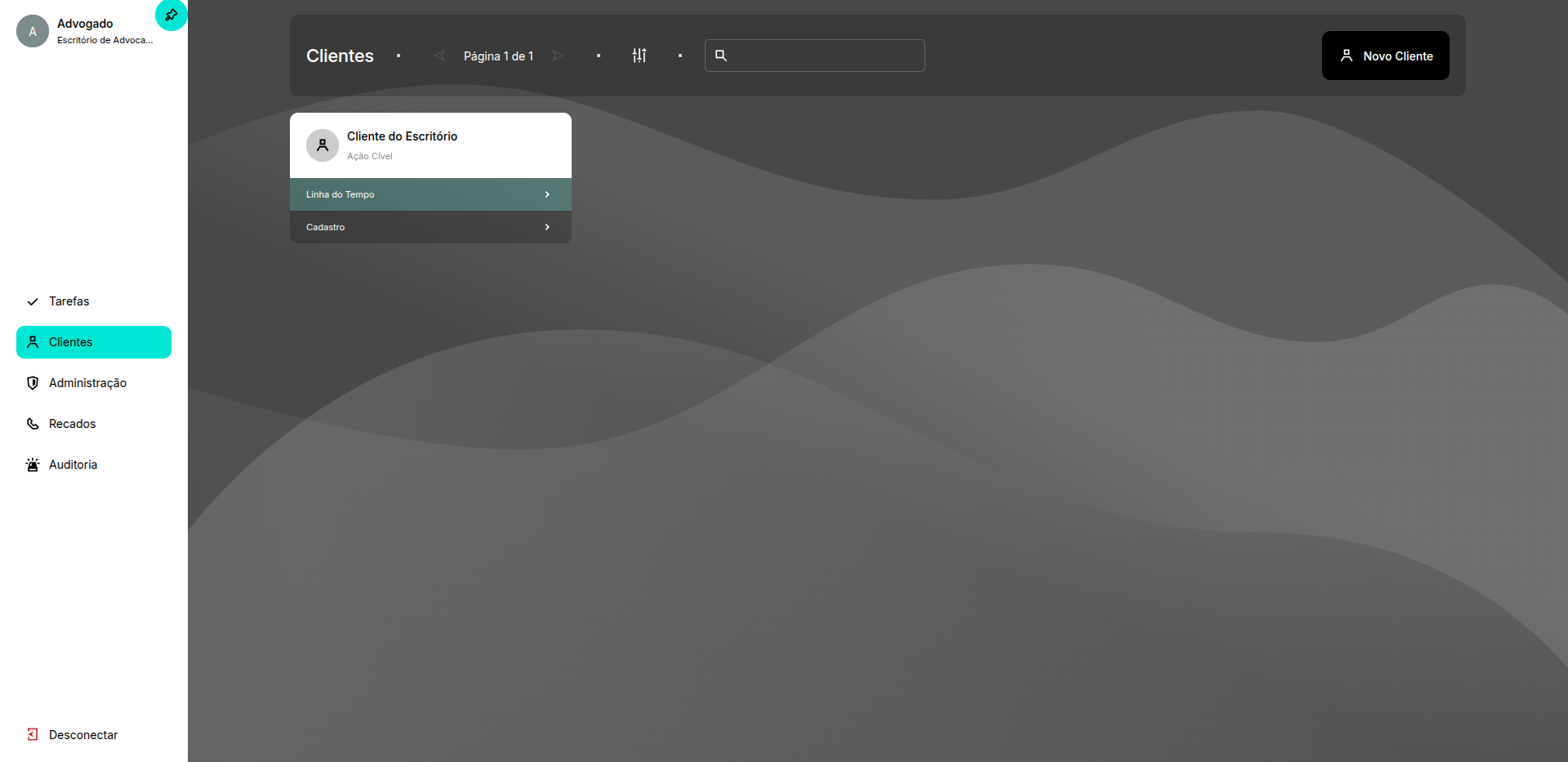
Task: Click the Tarefas checkmark icon
Action: (x=33, y=301)
